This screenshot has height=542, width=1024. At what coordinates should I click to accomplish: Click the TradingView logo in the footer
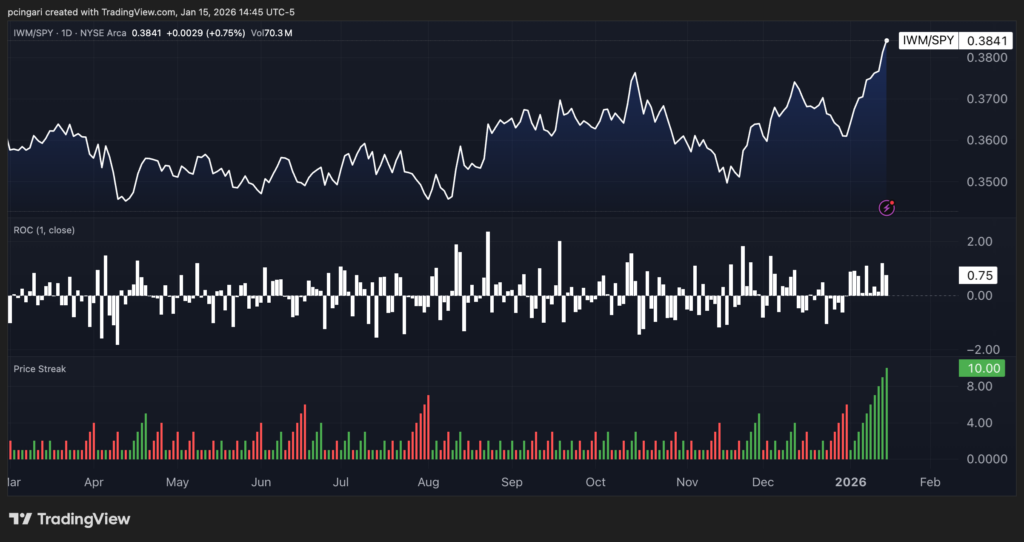point(69,519)
